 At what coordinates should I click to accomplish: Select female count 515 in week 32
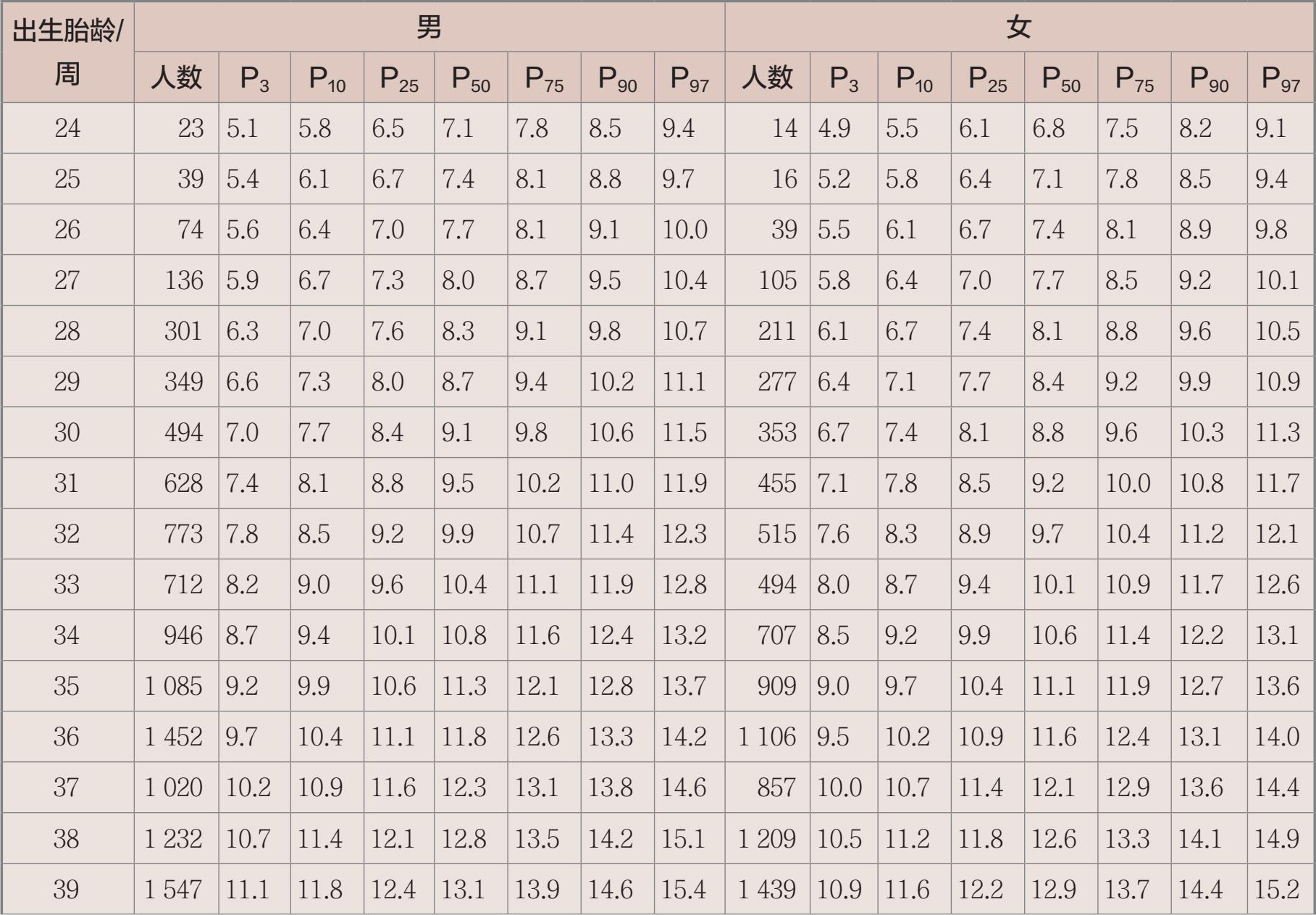coord(777,534)
